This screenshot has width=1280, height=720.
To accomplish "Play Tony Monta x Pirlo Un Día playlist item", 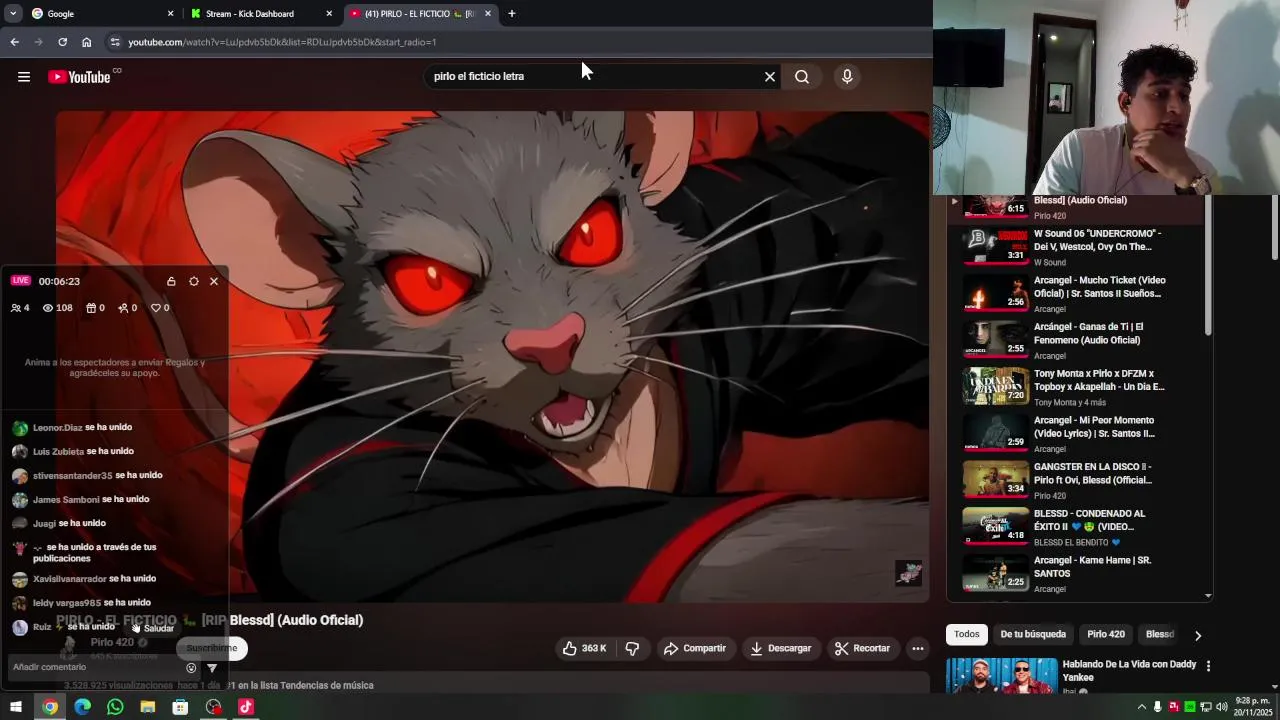I will (1077, 387).
